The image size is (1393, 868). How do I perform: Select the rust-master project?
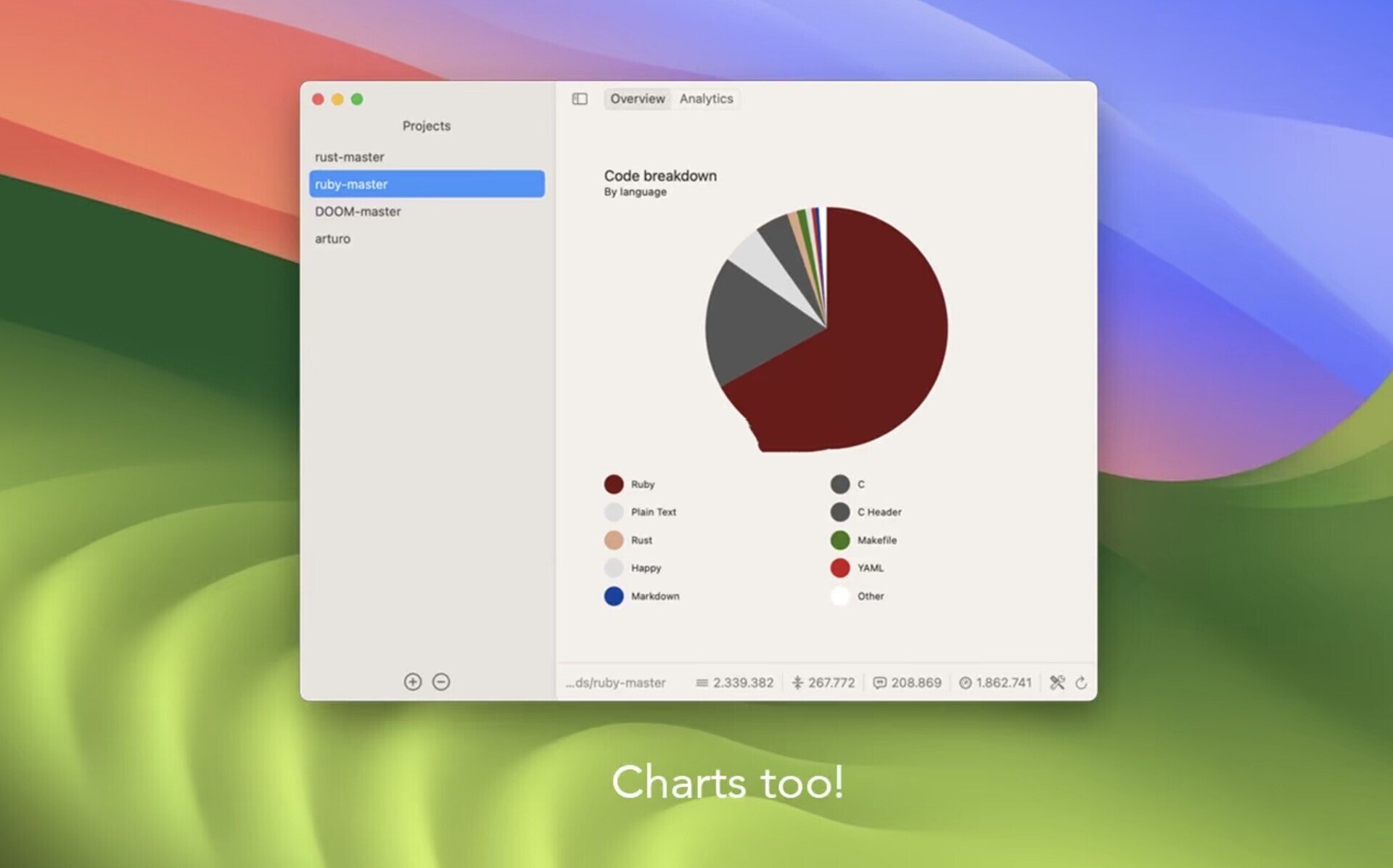click(427, 157)
